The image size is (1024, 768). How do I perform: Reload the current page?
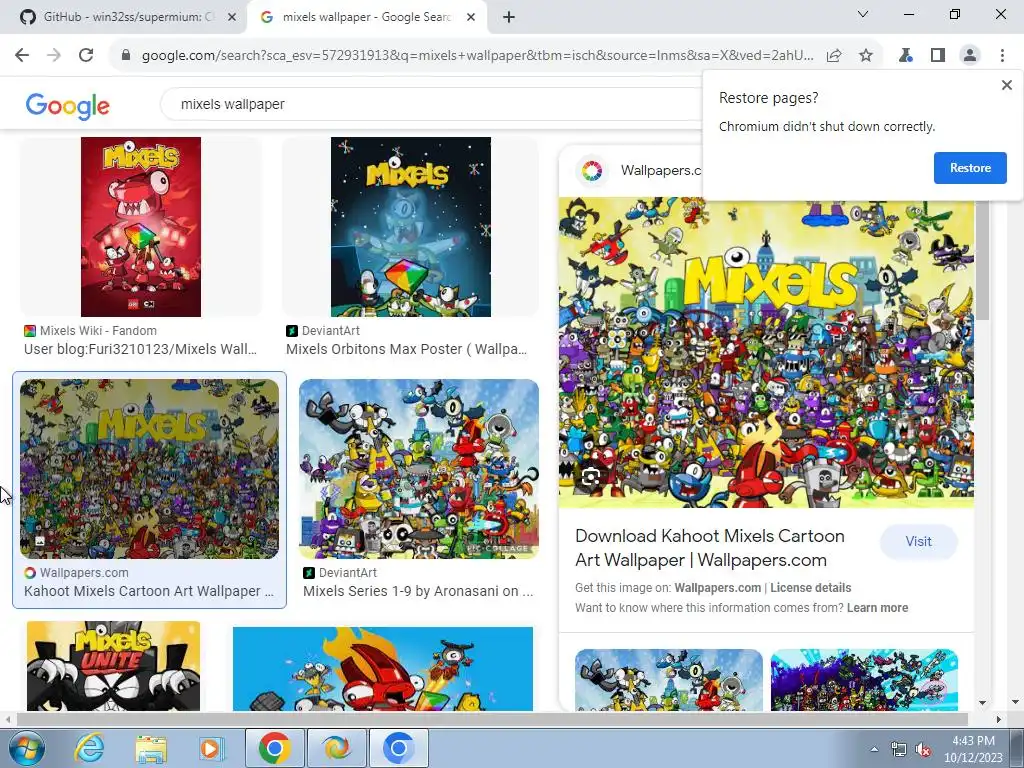[86, 55]
